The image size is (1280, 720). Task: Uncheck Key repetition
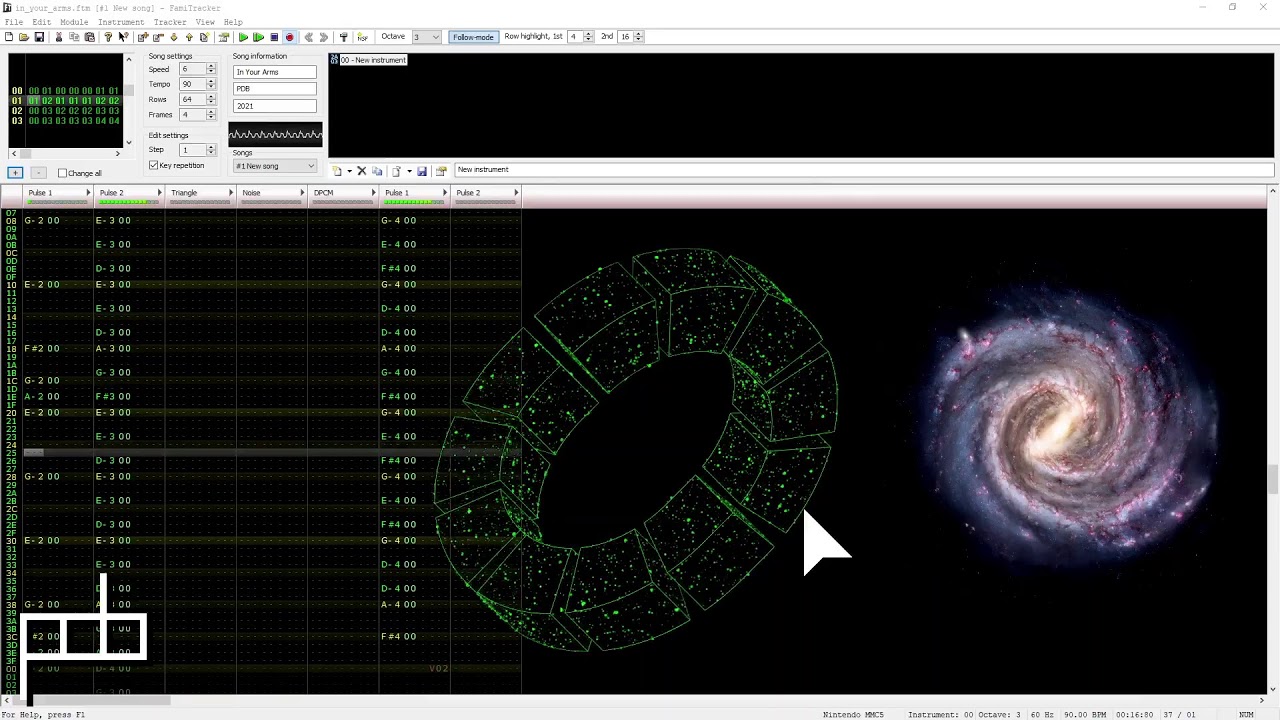pyautogui.click(x=153, y=165)
